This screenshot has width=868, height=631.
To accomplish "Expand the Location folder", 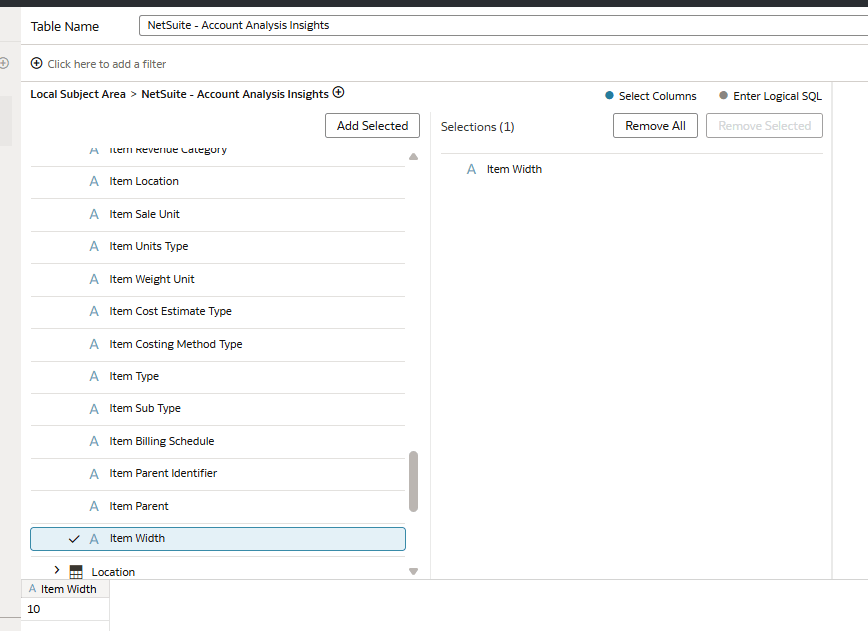I will 56,570.
